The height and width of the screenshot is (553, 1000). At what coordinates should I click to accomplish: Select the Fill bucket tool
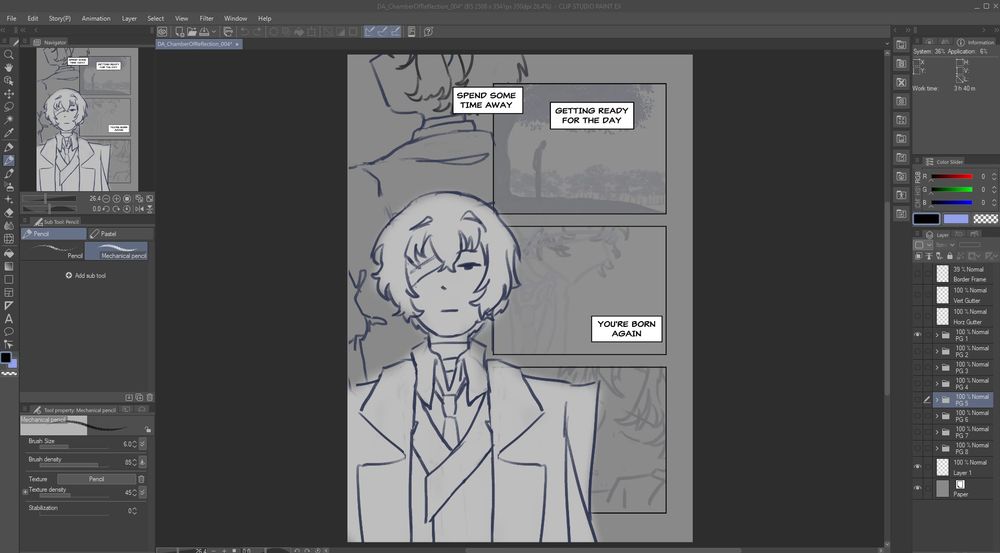pos(9,253)
